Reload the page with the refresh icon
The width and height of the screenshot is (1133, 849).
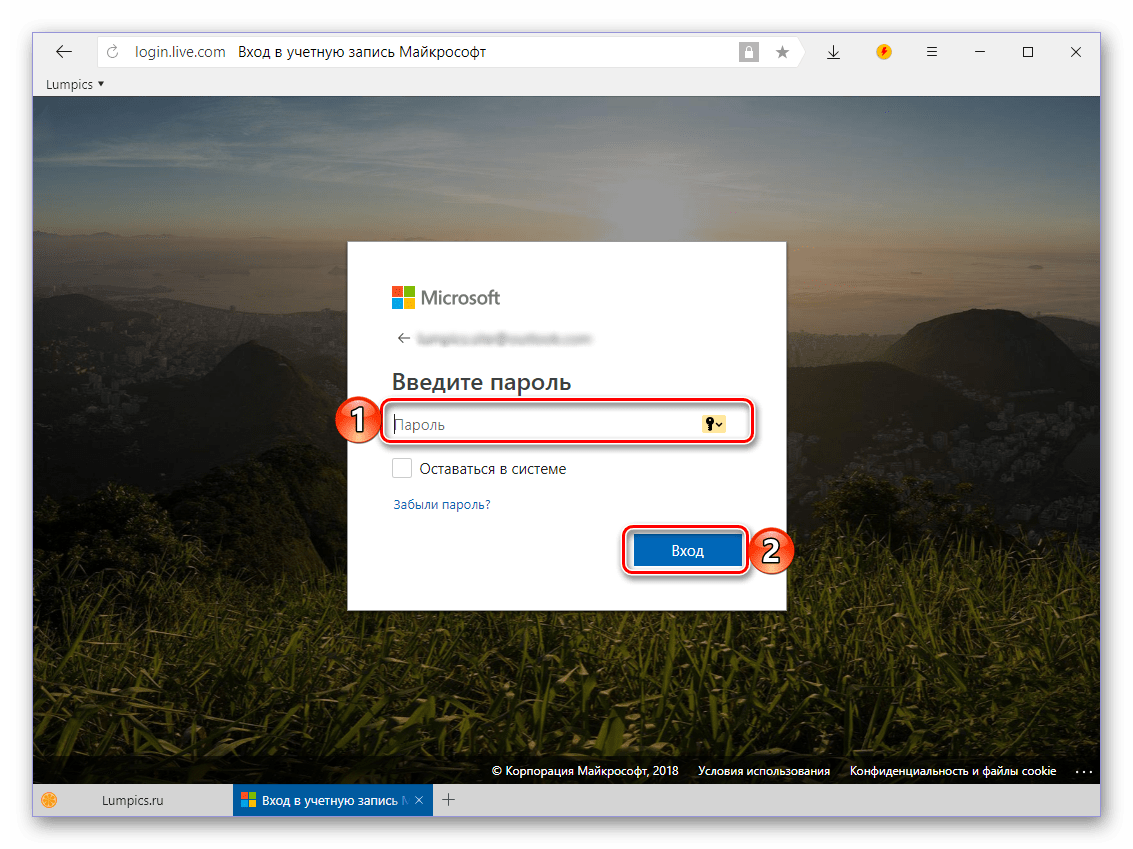click(113, 52)
